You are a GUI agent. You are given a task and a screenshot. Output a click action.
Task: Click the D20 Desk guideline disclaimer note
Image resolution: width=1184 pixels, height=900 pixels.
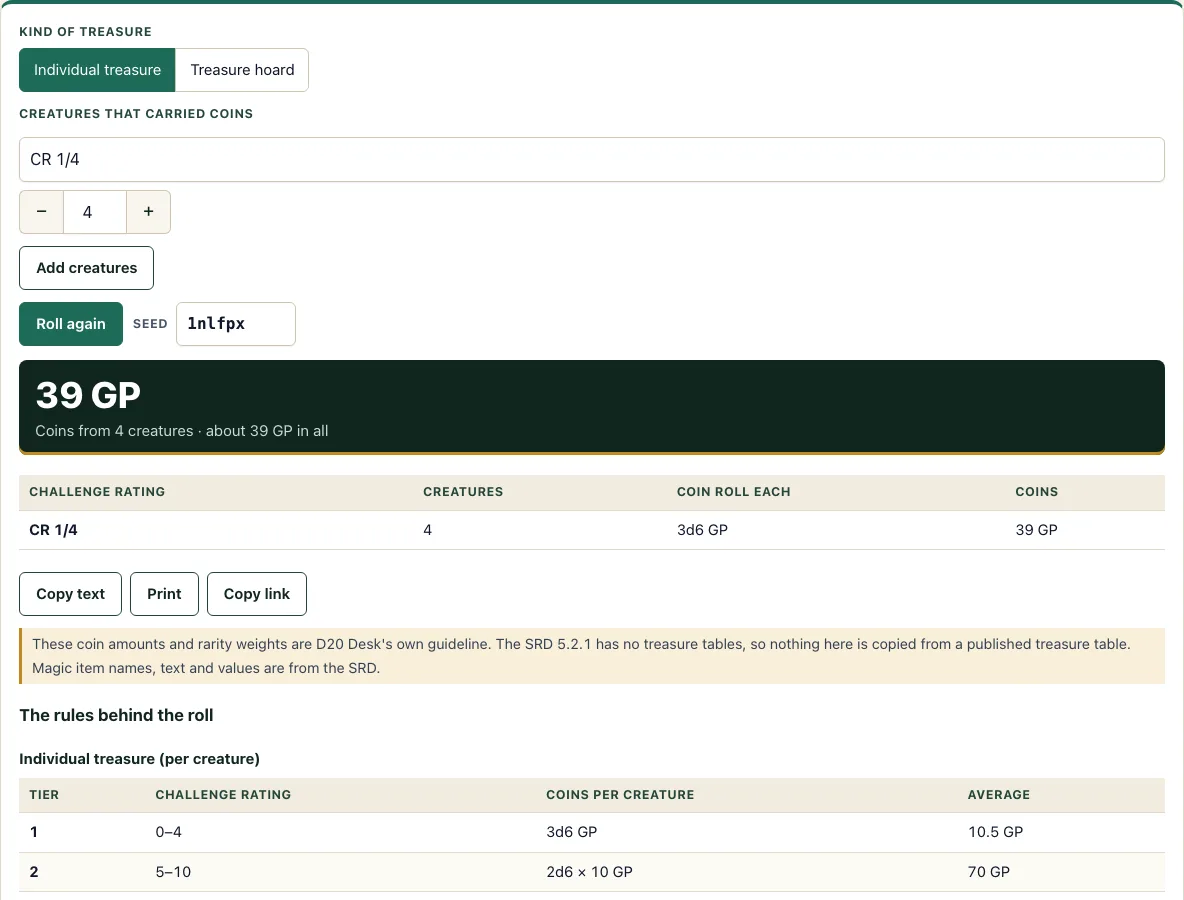coord(592,656)
